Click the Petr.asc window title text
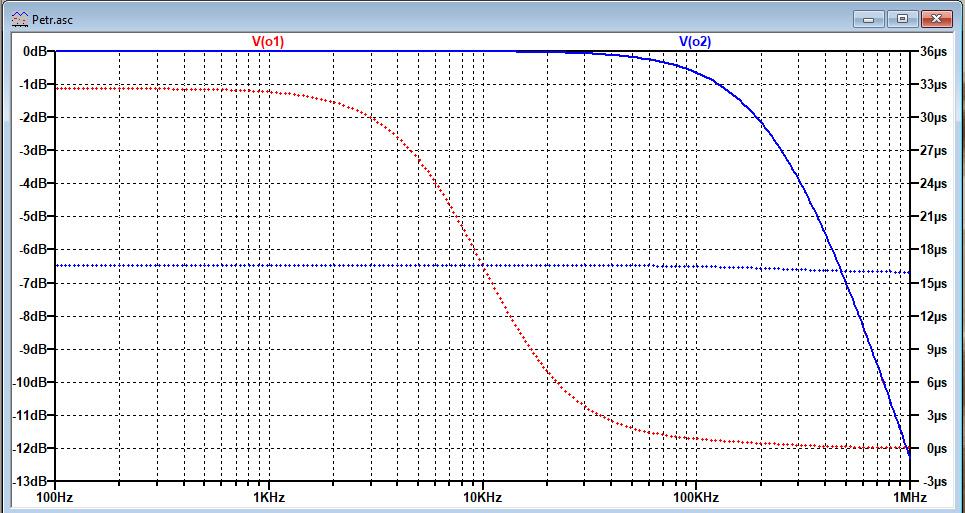This screenshot has height=513, width=965. 50,19
